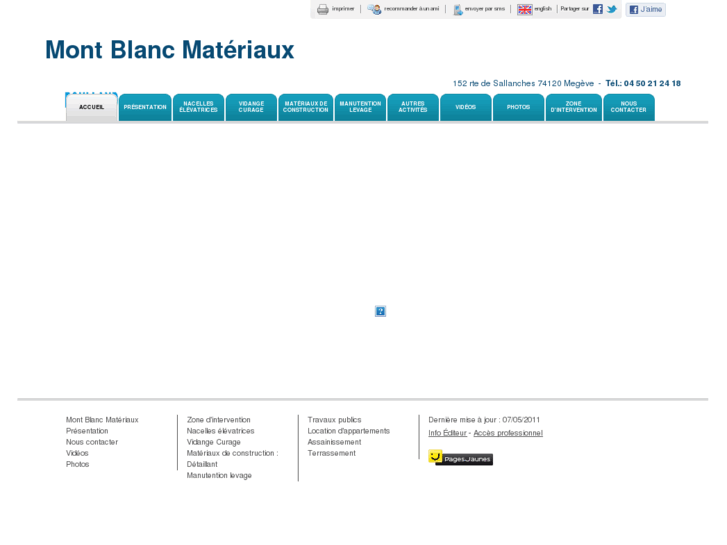Switch language via english link
This screenshot has height=545, width=727.
tap(542, 9)
